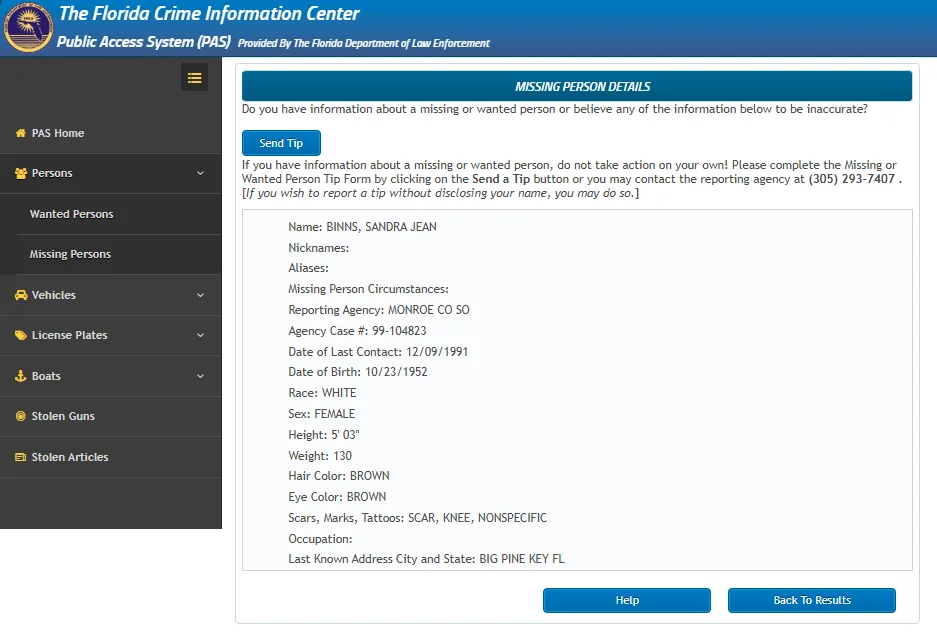Click the house icon beside PAS Home

pos(21,133)
